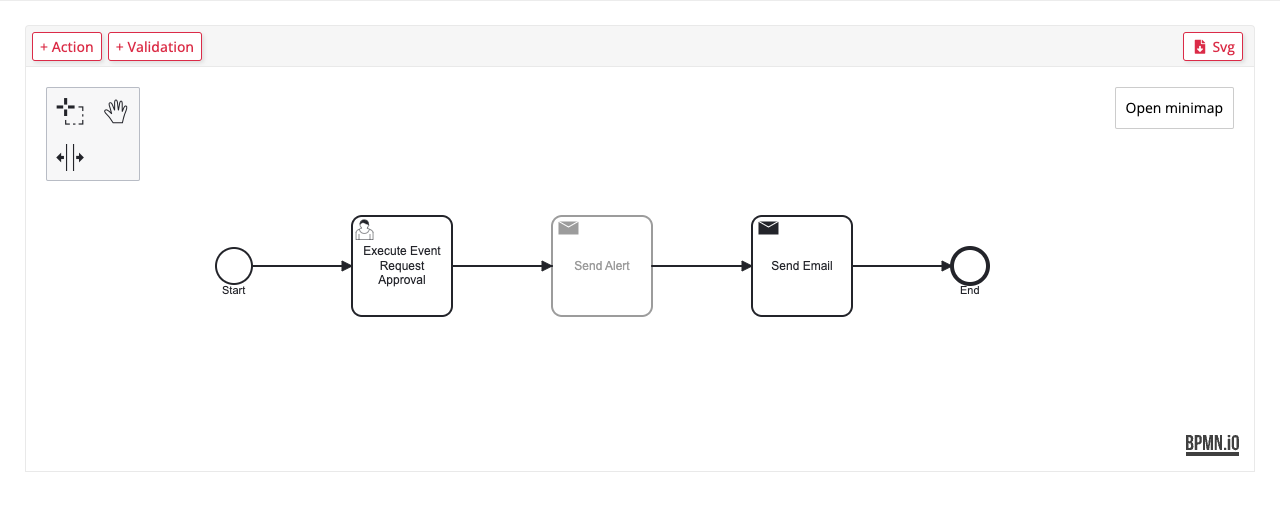Download the diagram with the Svg button
This screenshot has height=517, width=1280.
click(x=1213, y=47)
